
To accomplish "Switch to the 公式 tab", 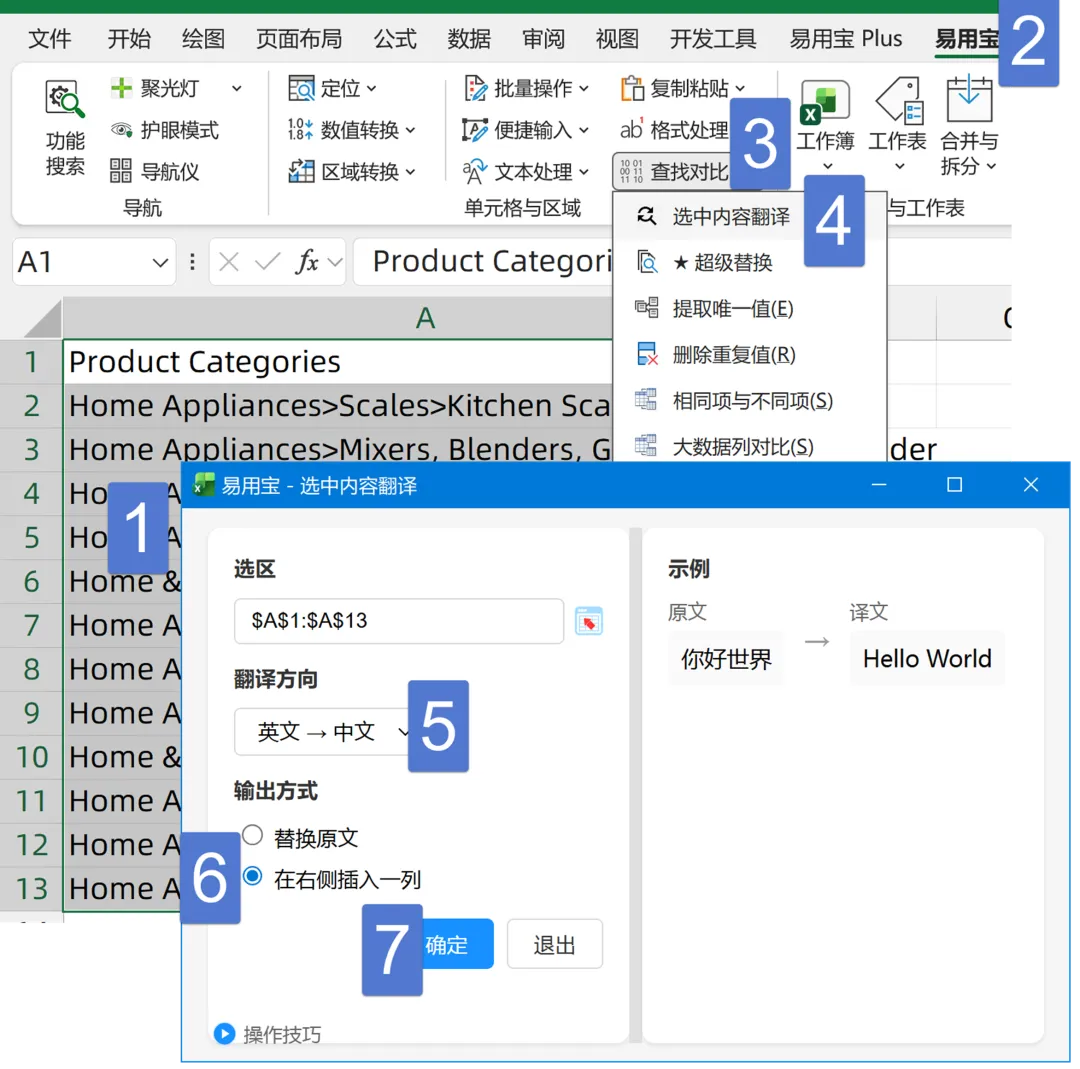I will 395,39.
